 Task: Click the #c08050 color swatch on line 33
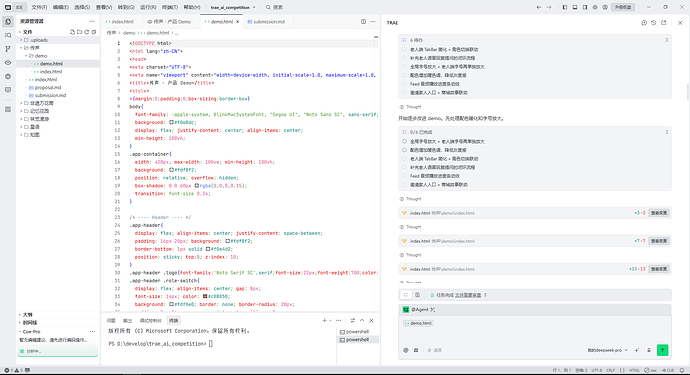point(205,297)
